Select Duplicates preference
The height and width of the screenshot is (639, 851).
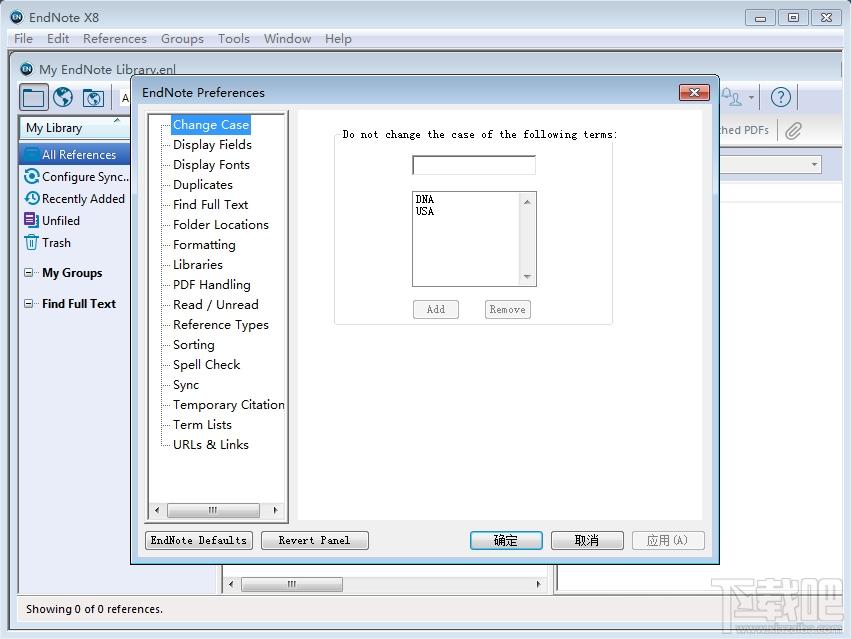click(202, 185)
